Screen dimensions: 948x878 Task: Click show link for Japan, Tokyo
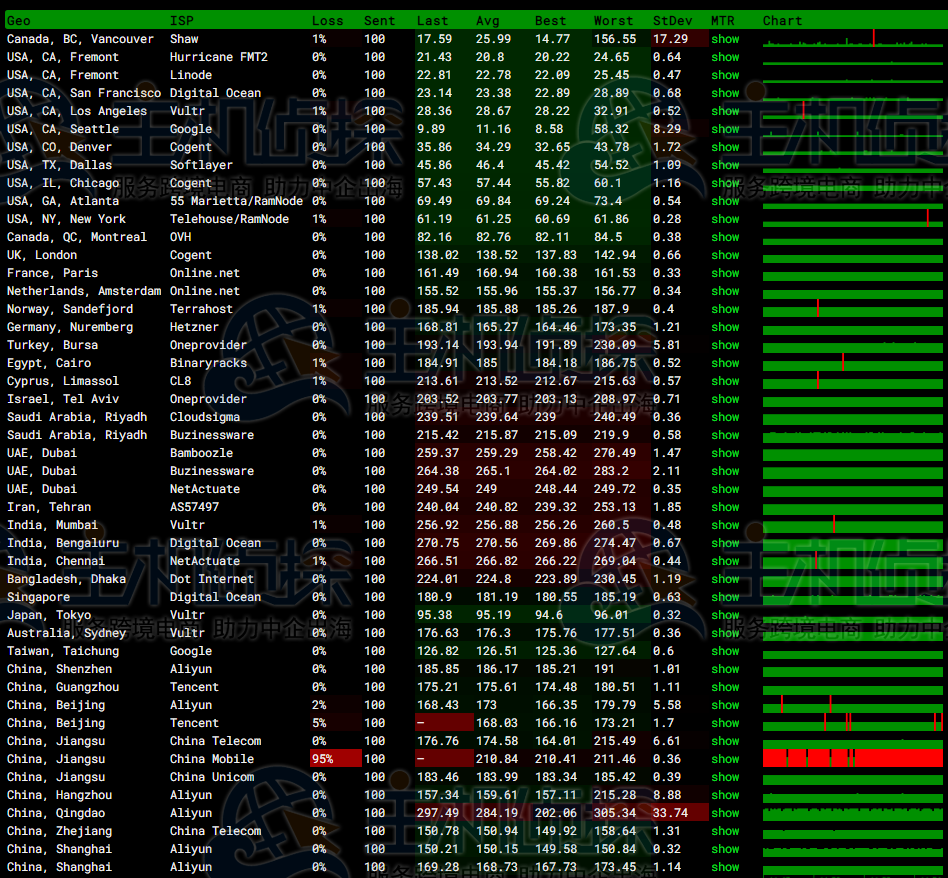(x=725, y=615)
